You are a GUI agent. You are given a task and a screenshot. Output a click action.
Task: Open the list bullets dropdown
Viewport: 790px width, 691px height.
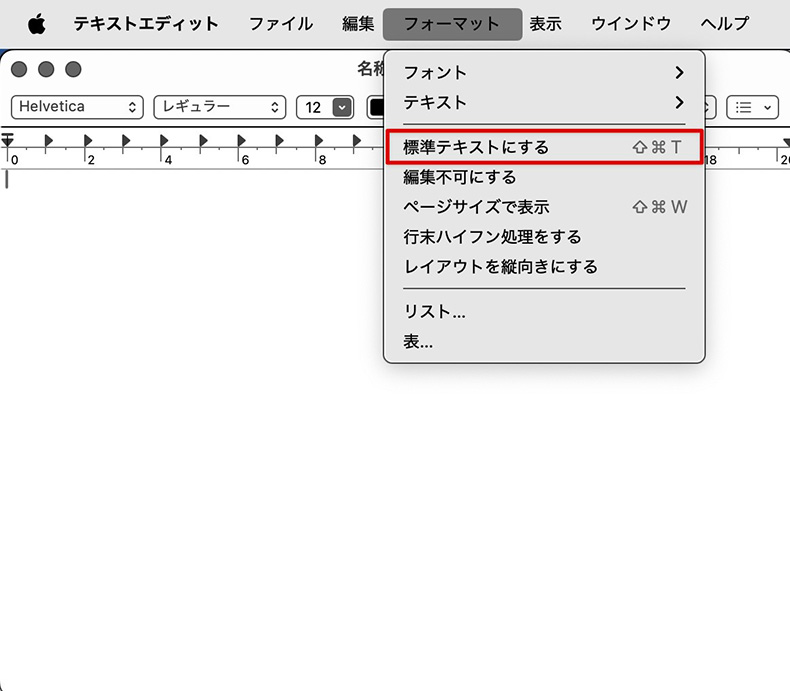coord(752,107)
